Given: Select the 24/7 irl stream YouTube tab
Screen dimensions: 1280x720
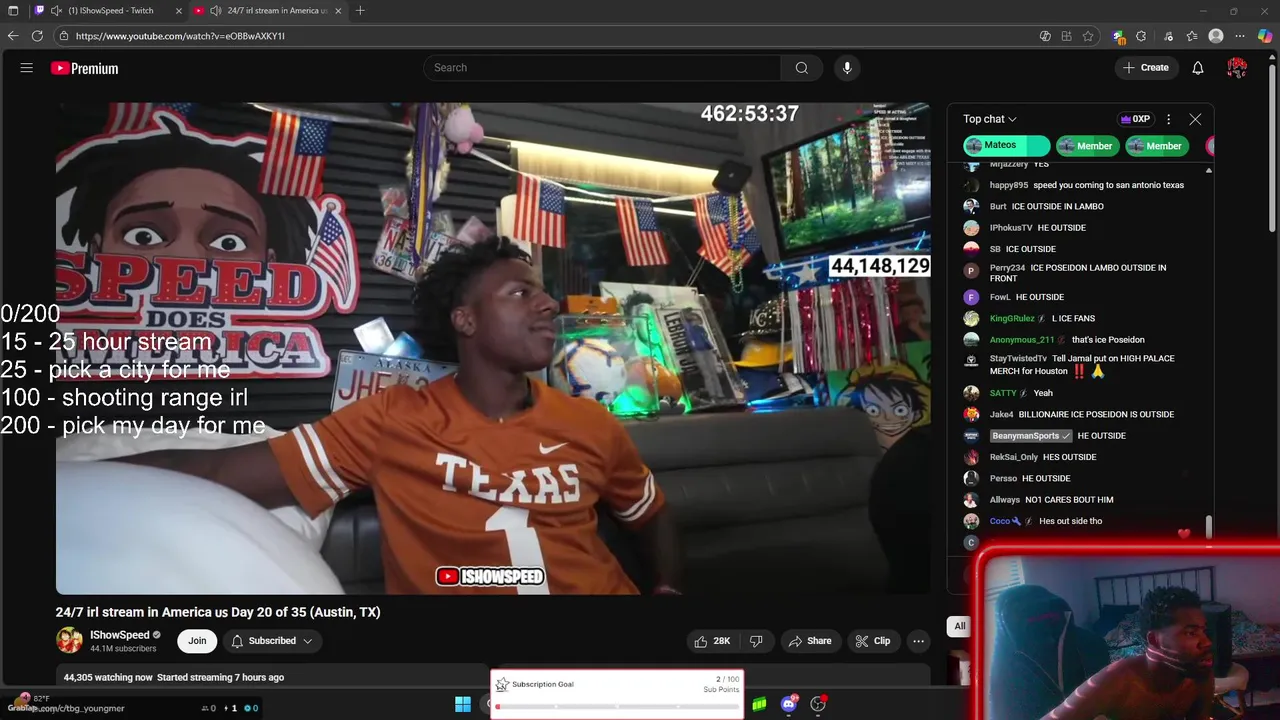Looking at the screenshot, I should click(x=268, y=10).
